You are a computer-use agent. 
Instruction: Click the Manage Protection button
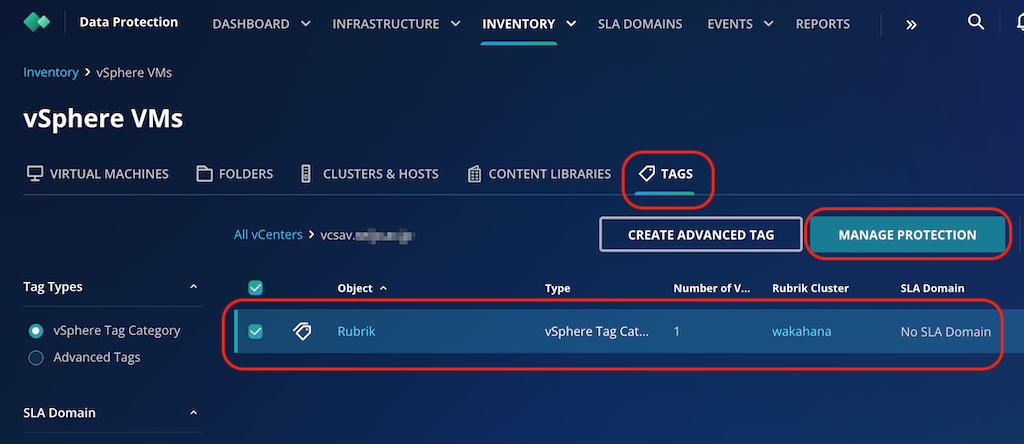(x=907, y=234)
